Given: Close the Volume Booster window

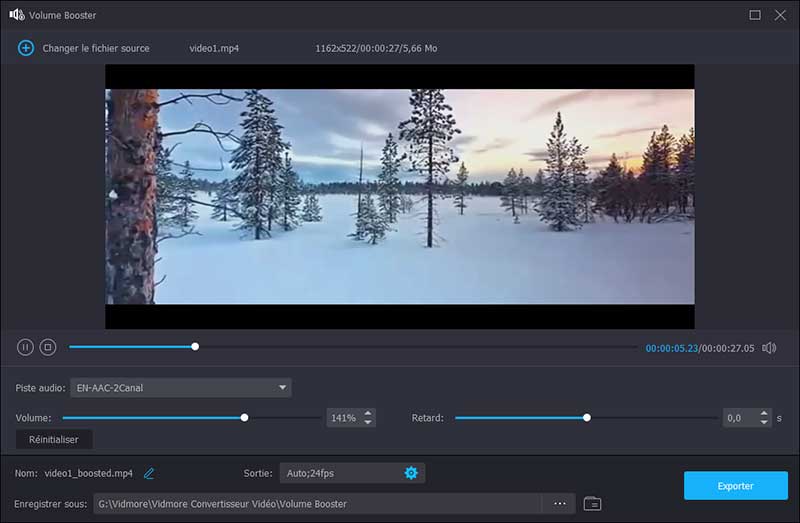Looking at the screenshot, I should click(x=780, y=15).
